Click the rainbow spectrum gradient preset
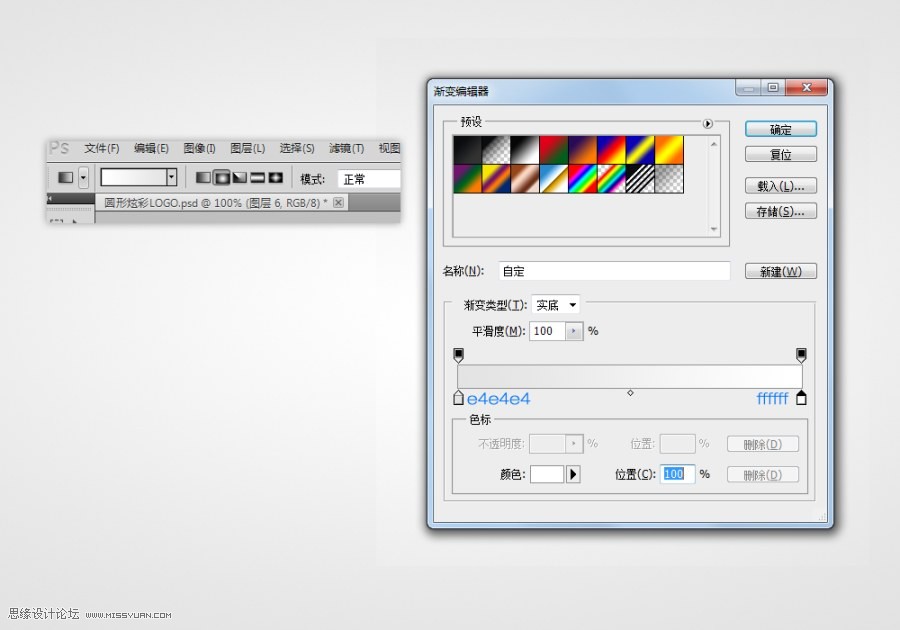Viewport: 900px width, 630px height. click(x=581, y=178)
